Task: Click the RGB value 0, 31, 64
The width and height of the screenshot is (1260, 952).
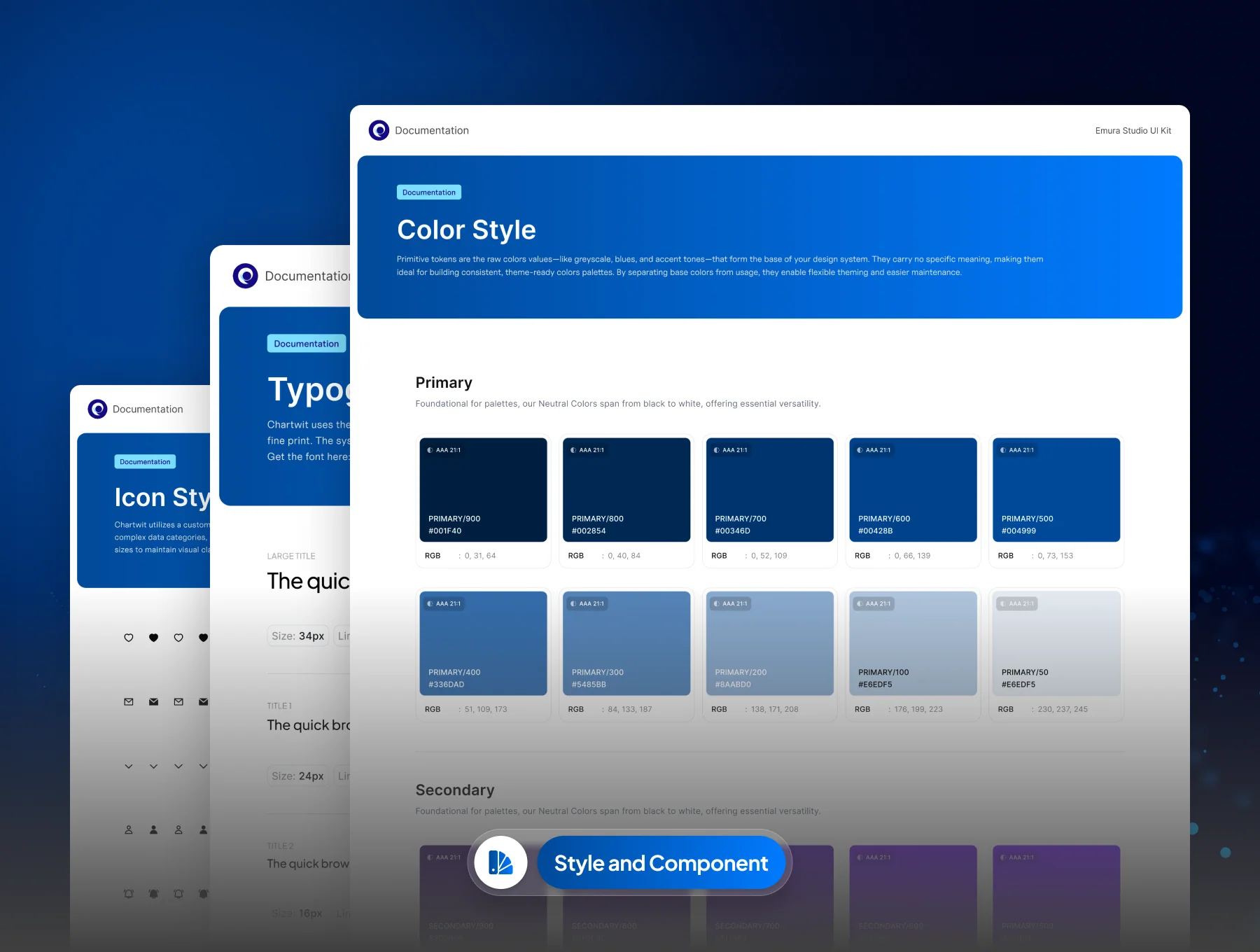Action: 480,556
